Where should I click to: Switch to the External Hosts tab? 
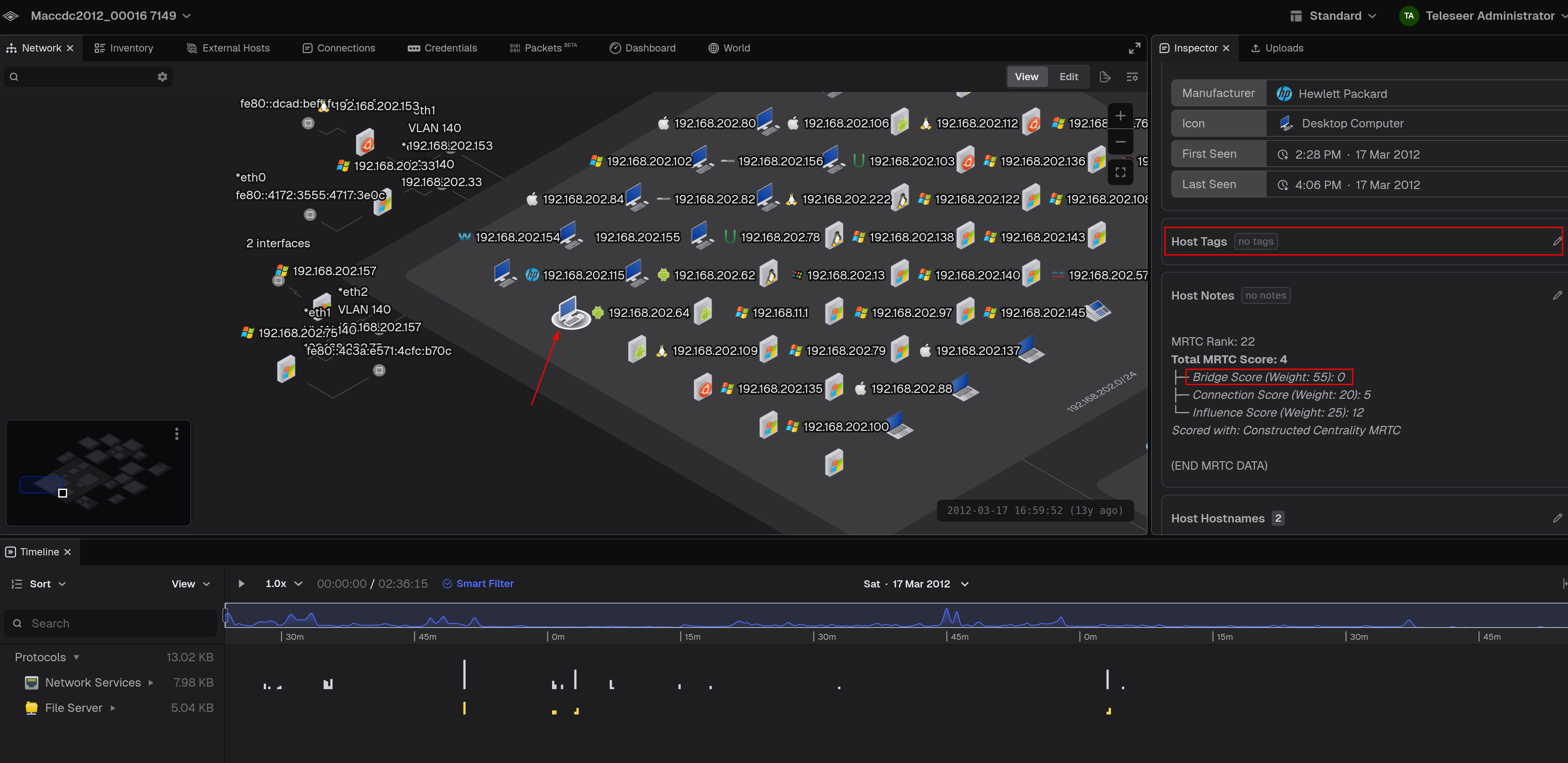coord(228,48)
